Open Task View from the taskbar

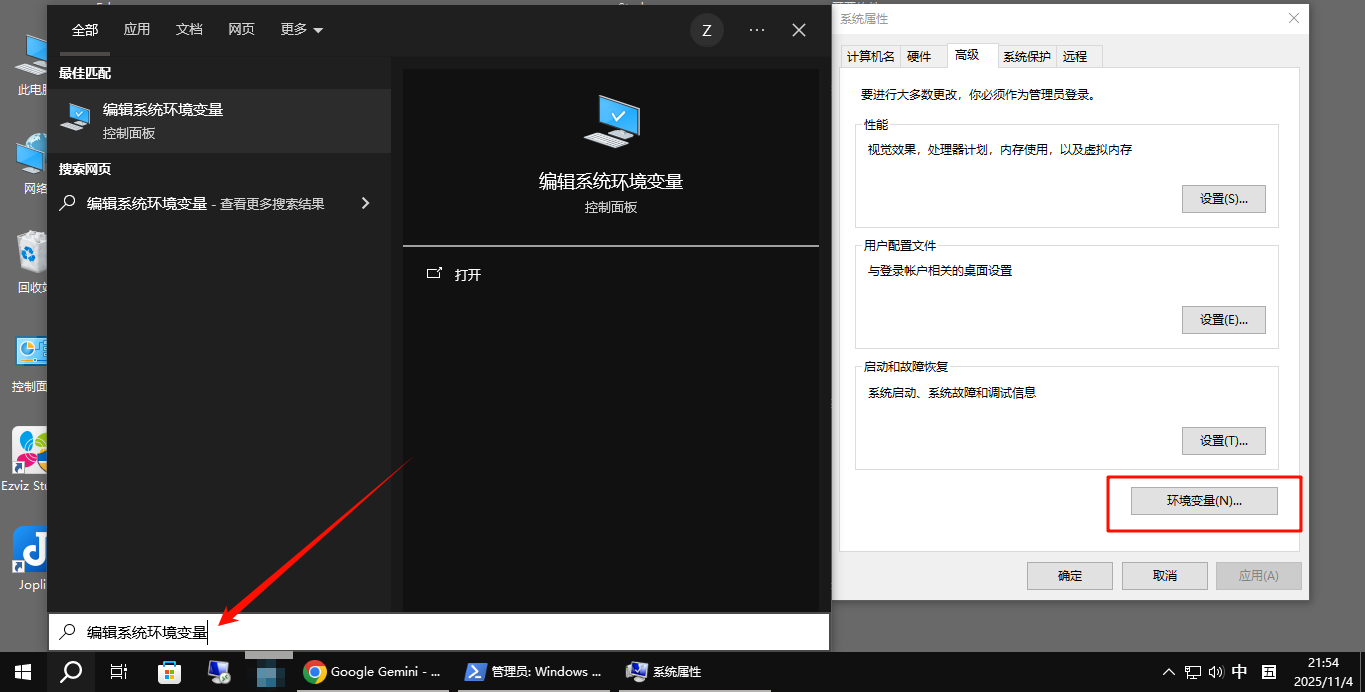(x=118, y=672)
